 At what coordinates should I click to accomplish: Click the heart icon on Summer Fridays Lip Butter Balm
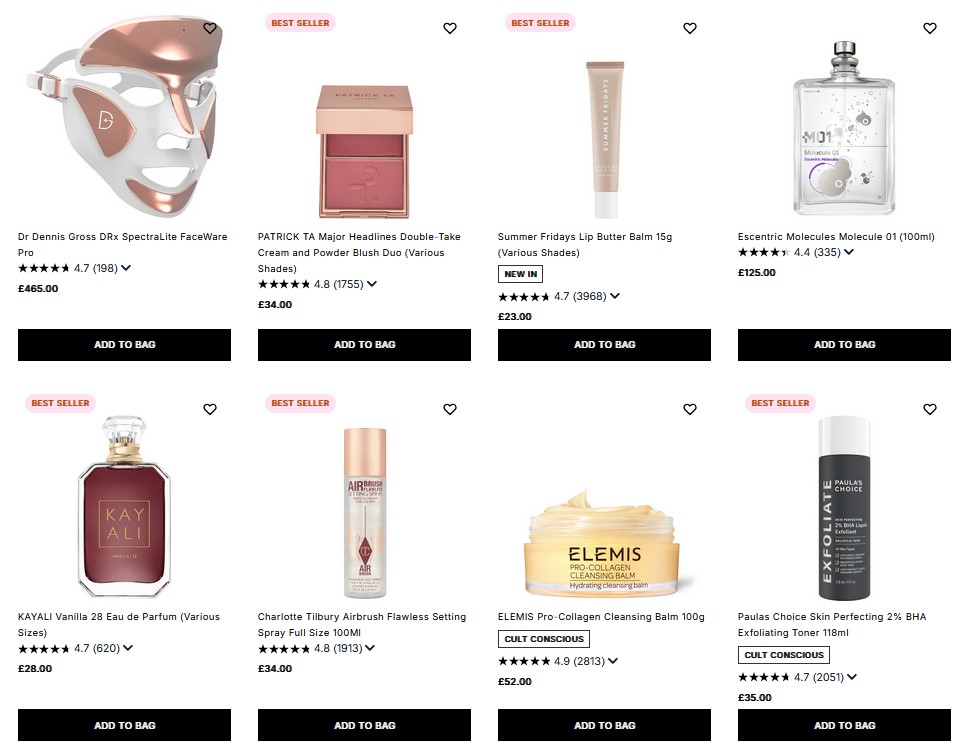point(690,29)
